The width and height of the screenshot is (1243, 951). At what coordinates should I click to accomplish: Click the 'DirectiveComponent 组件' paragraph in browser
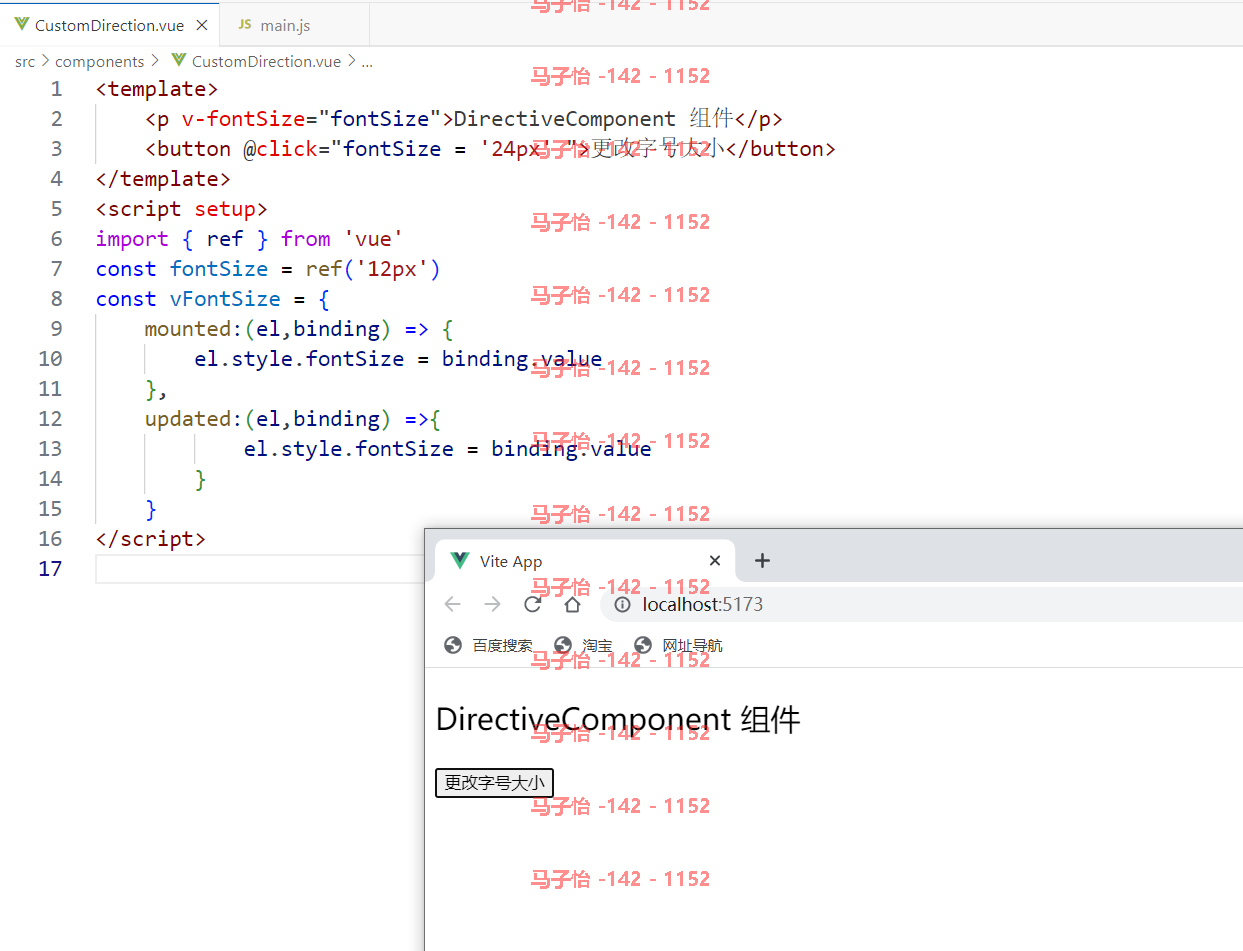click(618, 719)
